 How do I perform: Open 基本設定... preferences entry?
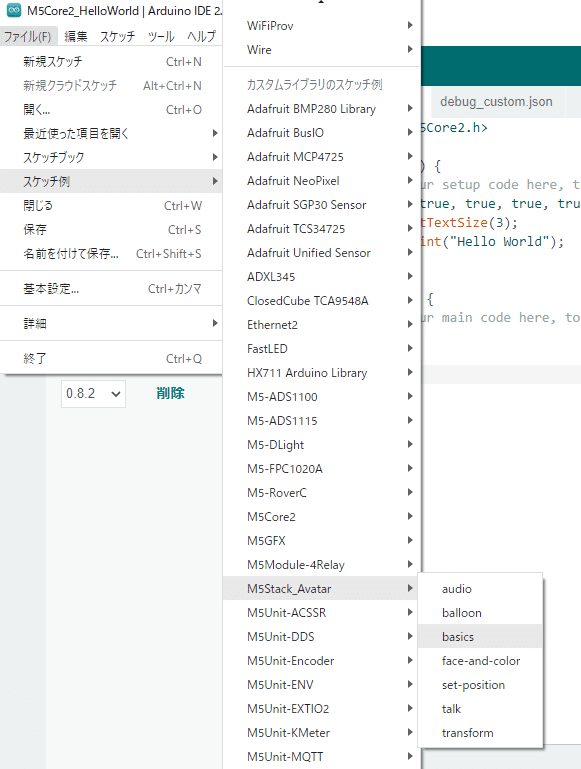tap(111, 289)
